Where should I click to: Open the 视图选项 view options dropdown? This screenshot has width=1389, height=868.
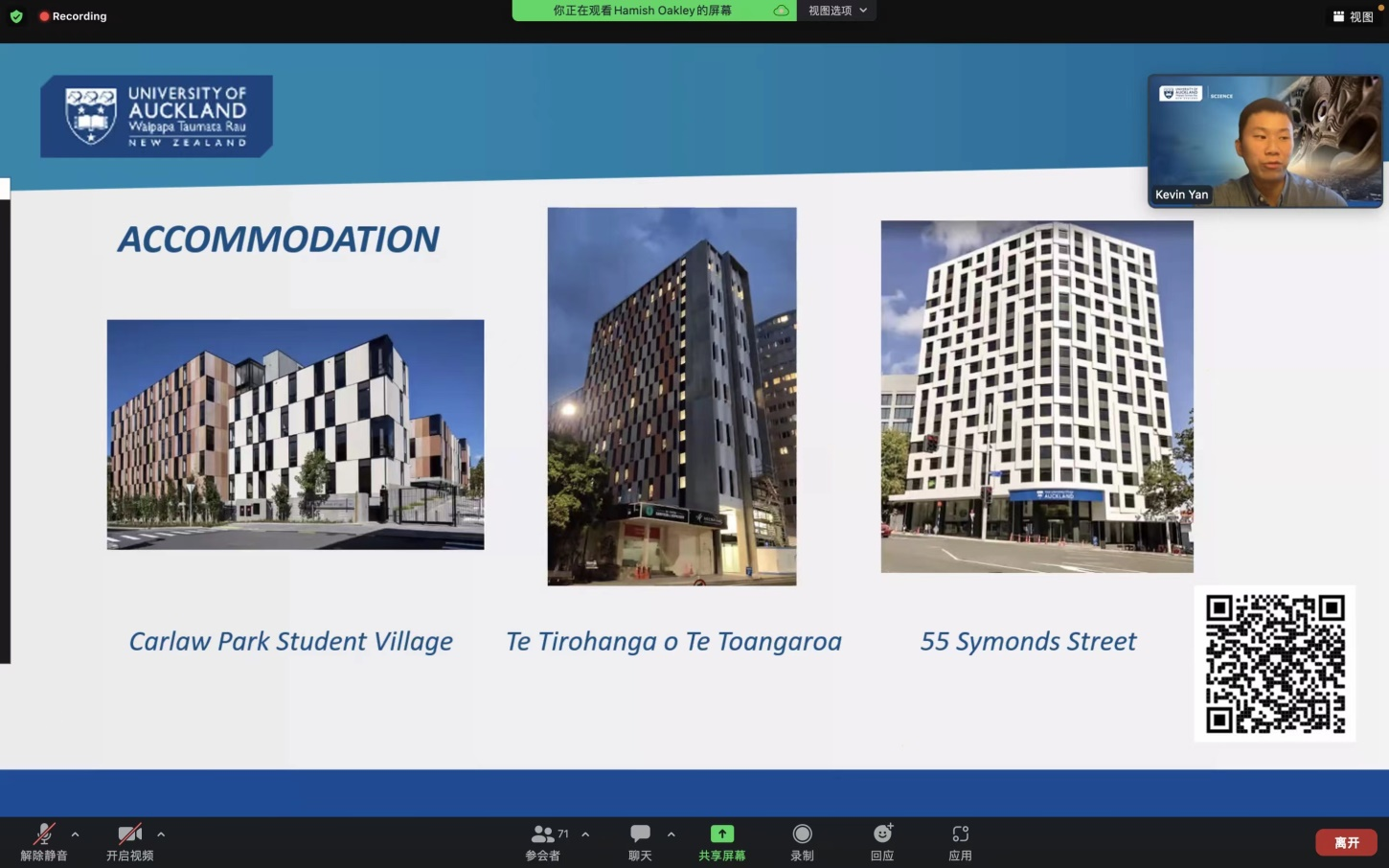836,11
